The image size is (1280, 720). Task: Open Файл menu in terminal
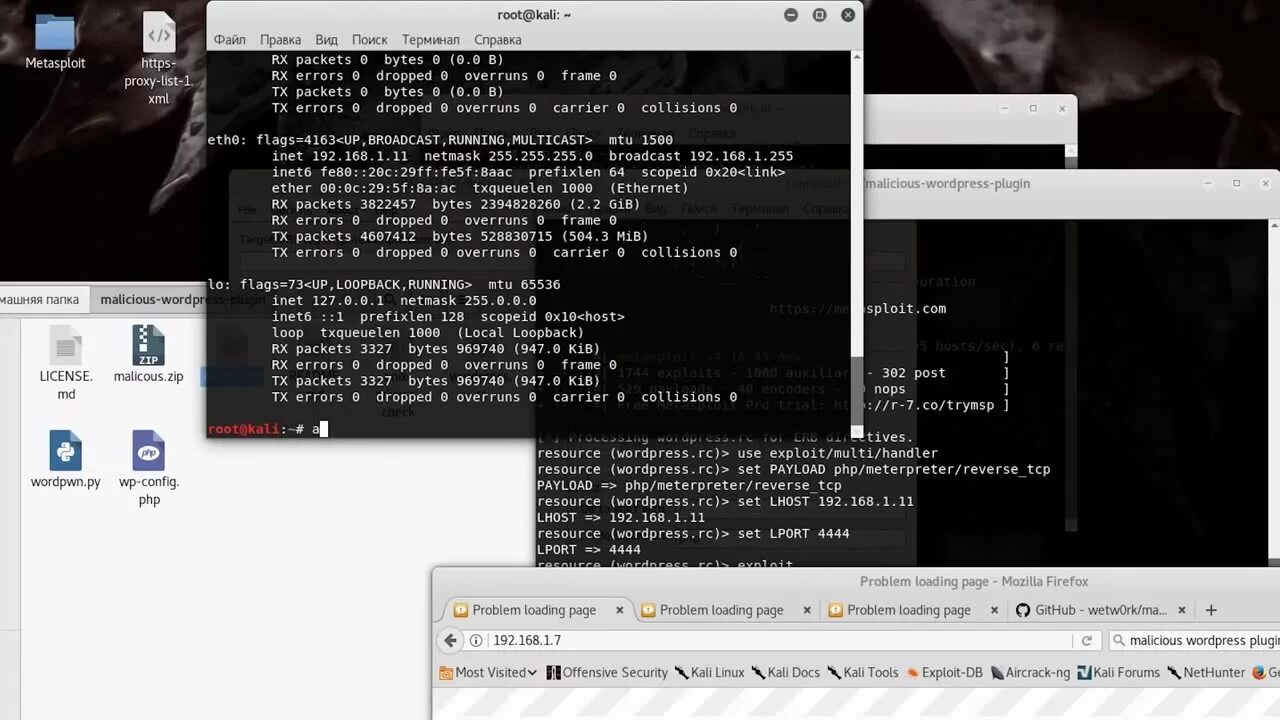(x=230, y=40)
